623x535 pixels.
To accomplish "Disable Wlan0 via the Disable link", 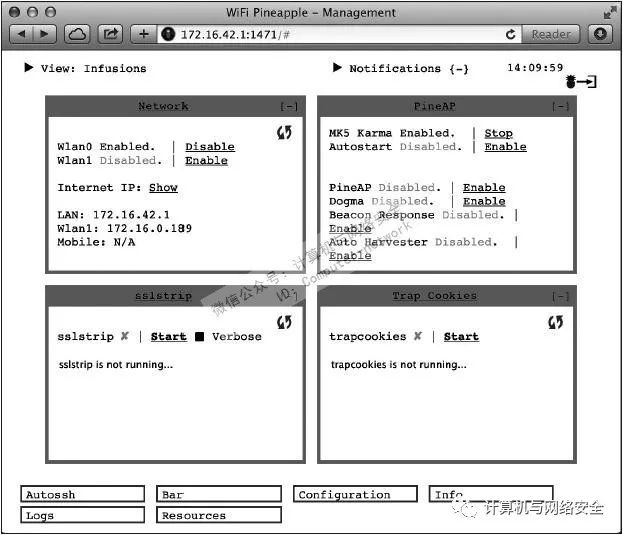I will [x=210, y=147].
